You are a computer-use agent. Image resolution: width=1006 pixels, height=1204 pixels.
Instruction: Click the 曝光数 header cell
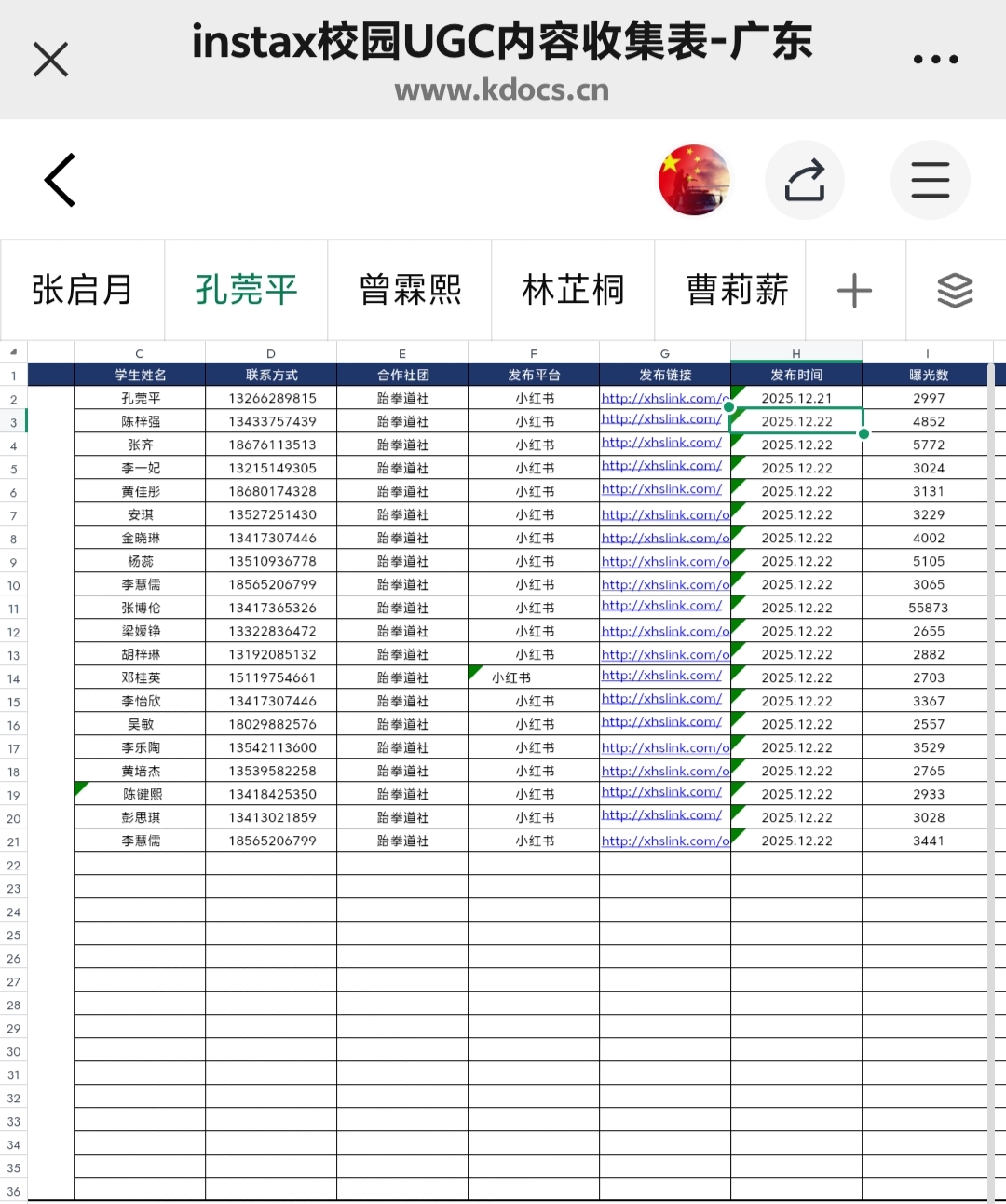coord(928,375)
